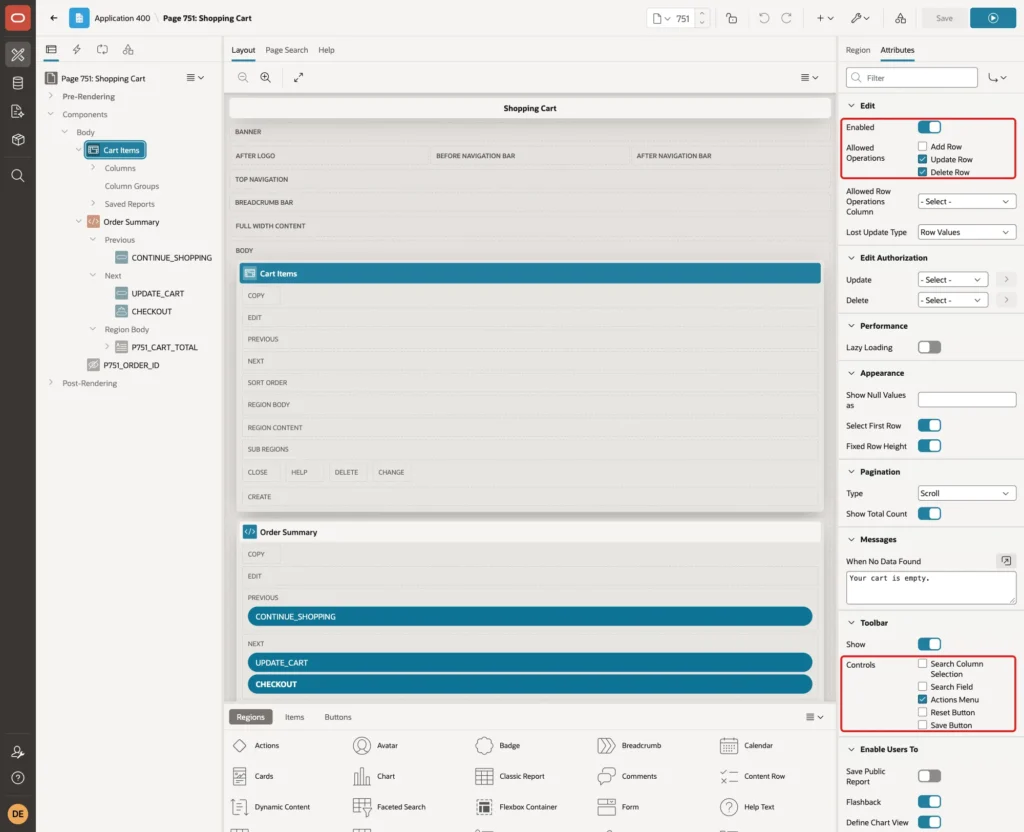
Task: Expand the Pre-Rendering tree node
Action: pyautogui.click(x=50, y=96)
